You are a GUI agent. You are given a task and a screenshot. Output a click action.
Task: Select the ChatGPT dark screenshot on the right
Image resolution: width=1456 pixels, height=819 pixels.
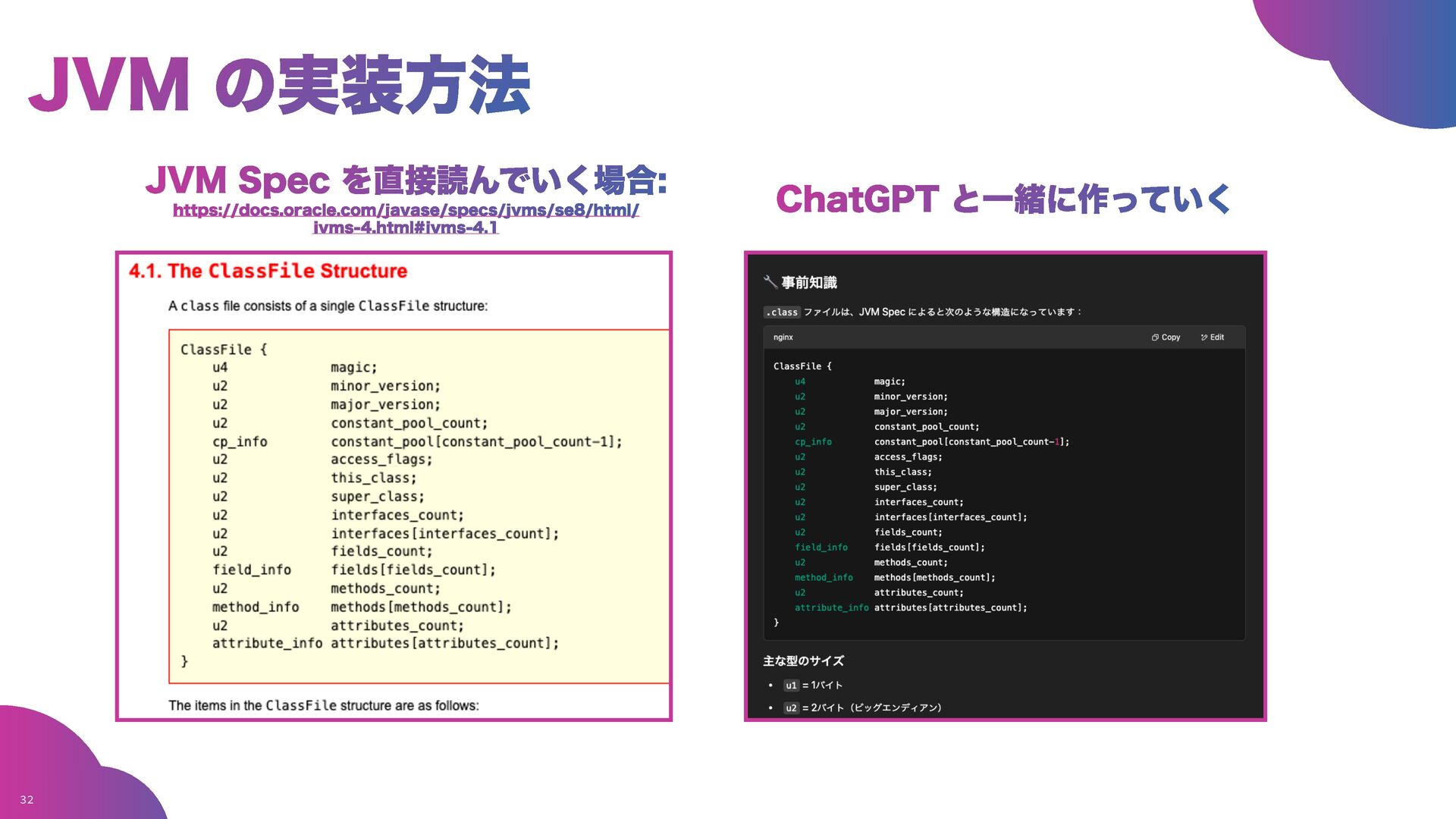pyautogui.click(x=1005, y=485)
